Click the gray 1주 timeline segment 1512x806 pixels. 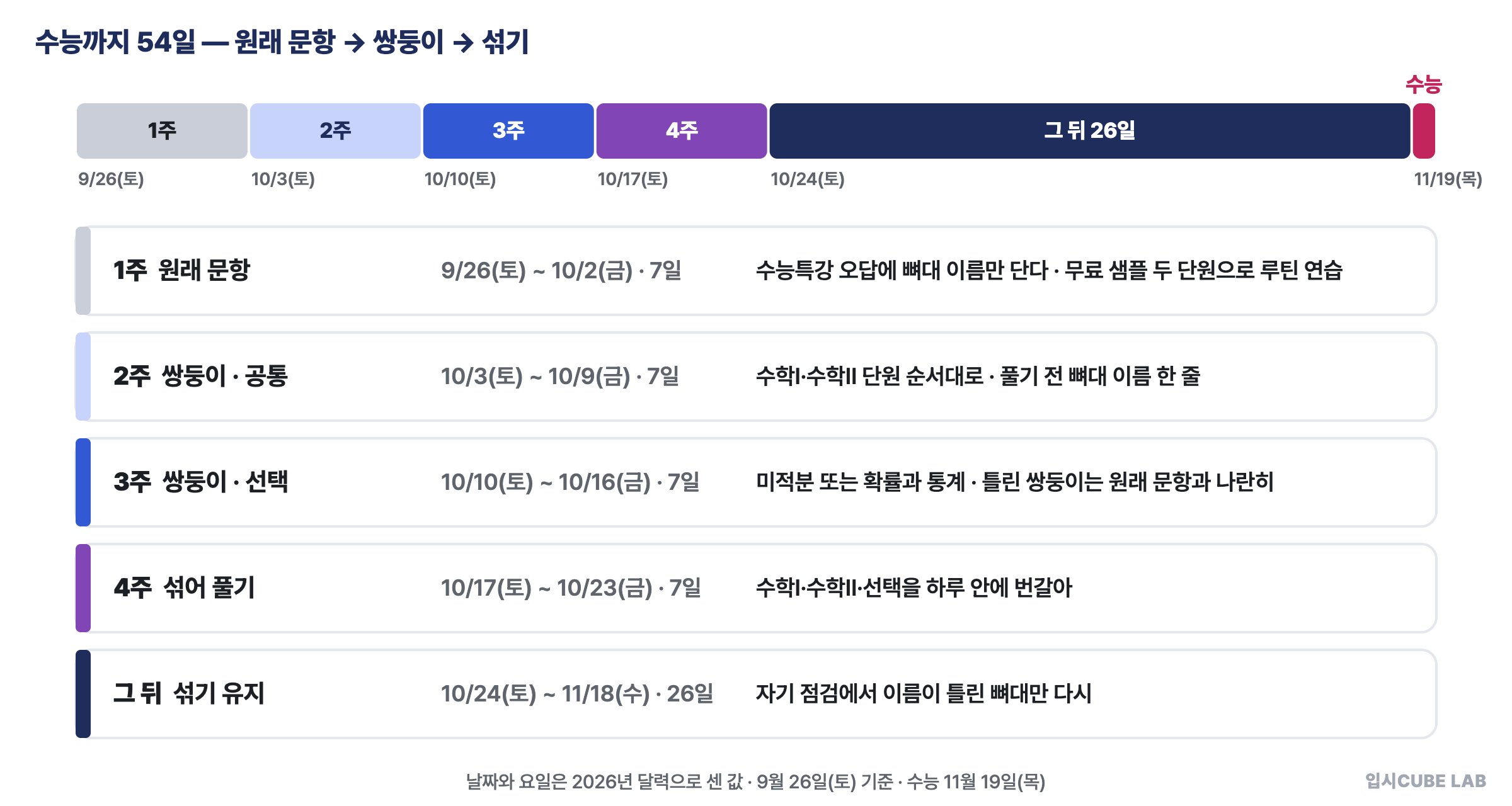[162, 131]
